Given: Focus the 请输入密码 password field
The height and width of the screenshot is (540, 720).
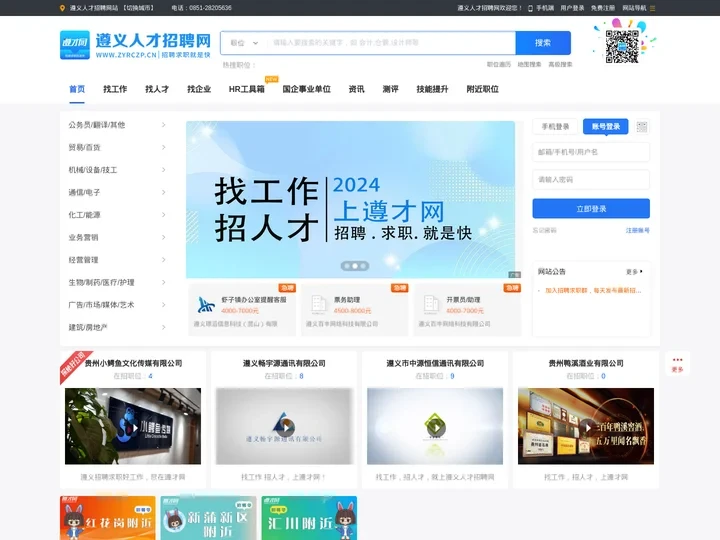Looking at the screenshot, I should click(591, 180).
